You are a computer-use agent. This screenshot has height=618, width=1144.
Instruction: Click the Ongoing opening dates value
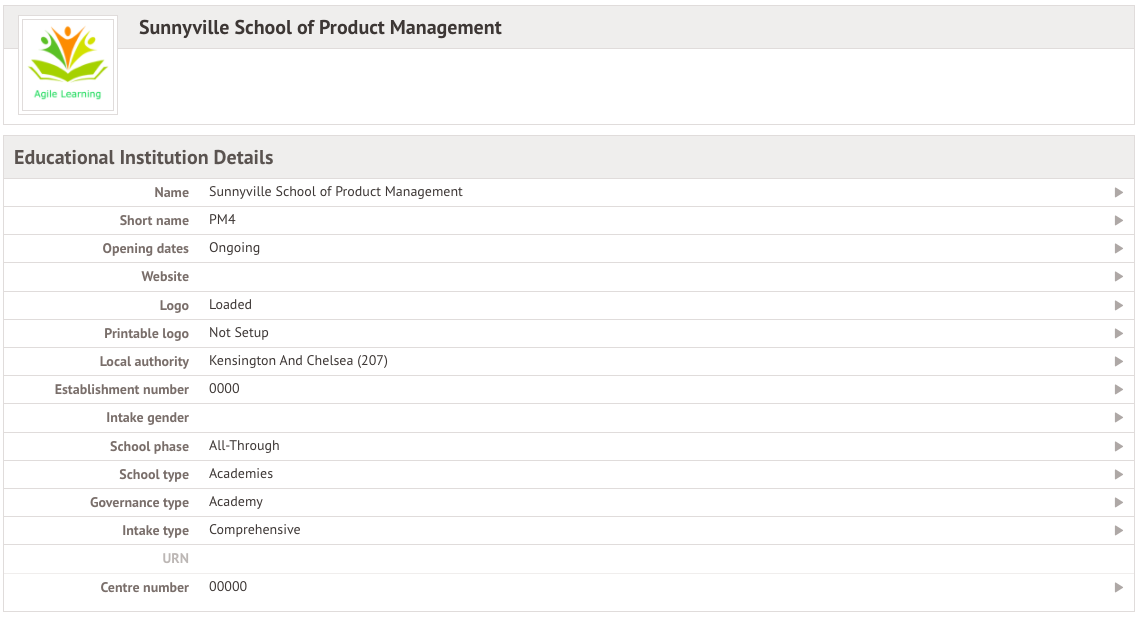[x=234, y=248]
